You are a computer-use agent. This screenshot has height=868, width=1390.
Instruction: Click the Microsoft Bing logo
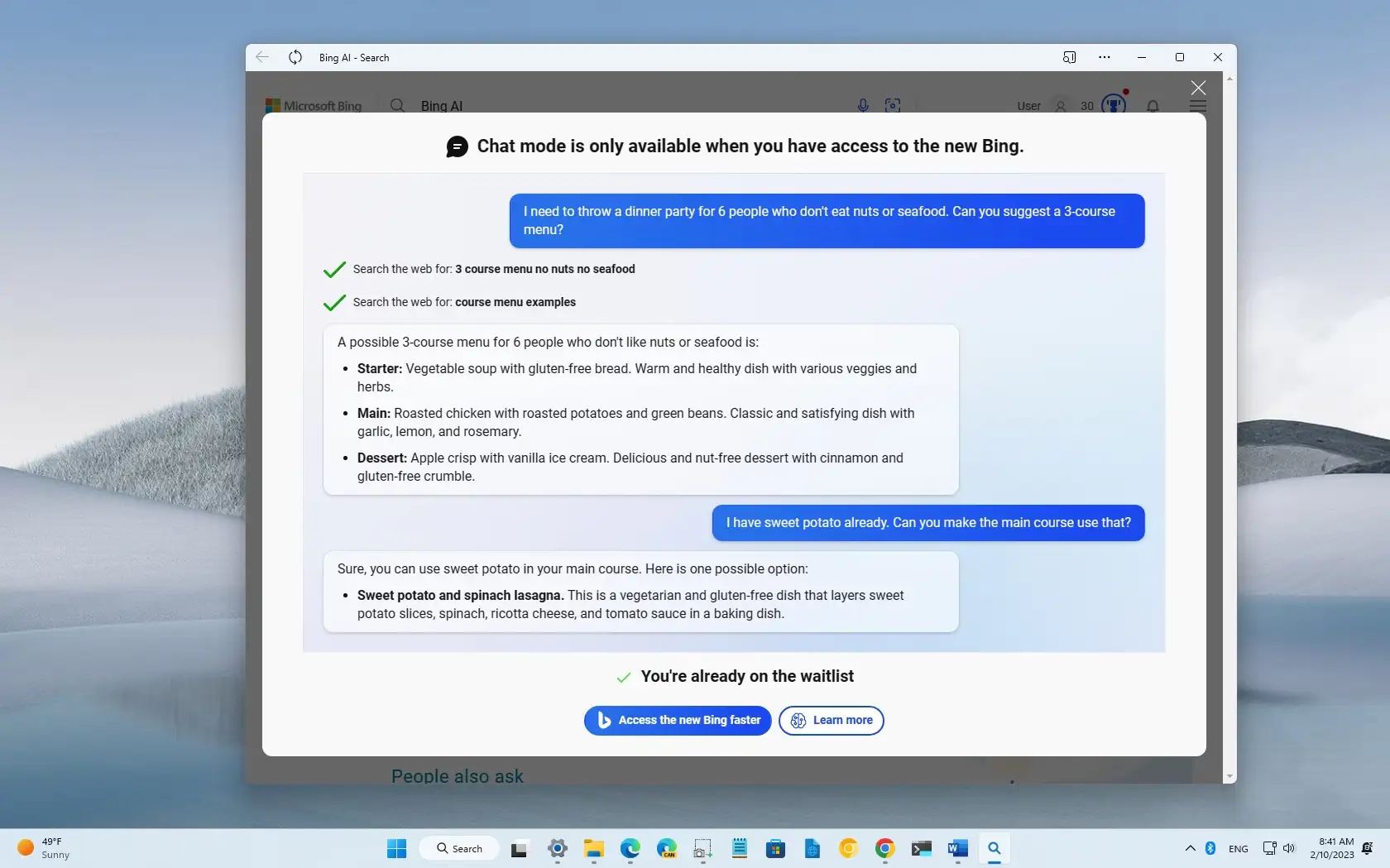[314, 106]
